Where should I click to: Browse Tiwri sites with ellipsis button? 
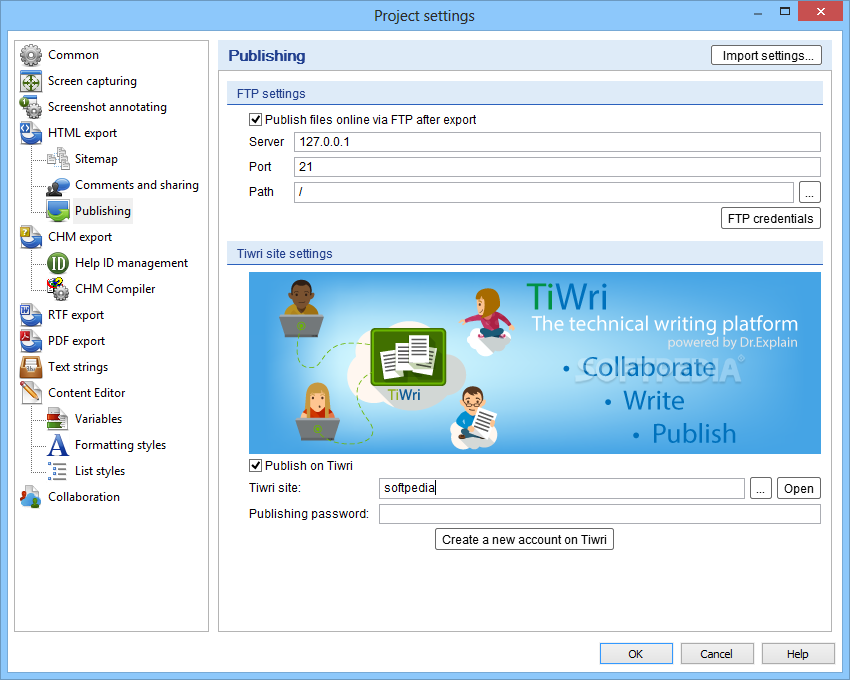[x=761, y=488]
